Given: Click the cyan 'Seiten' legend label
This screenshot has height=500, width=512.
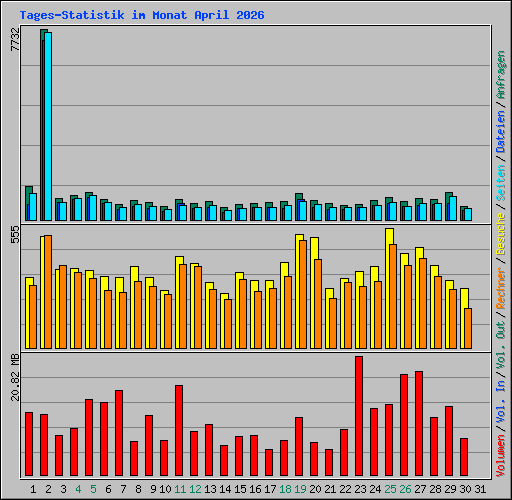Looking at the screenshot, I should pos(501,183).
